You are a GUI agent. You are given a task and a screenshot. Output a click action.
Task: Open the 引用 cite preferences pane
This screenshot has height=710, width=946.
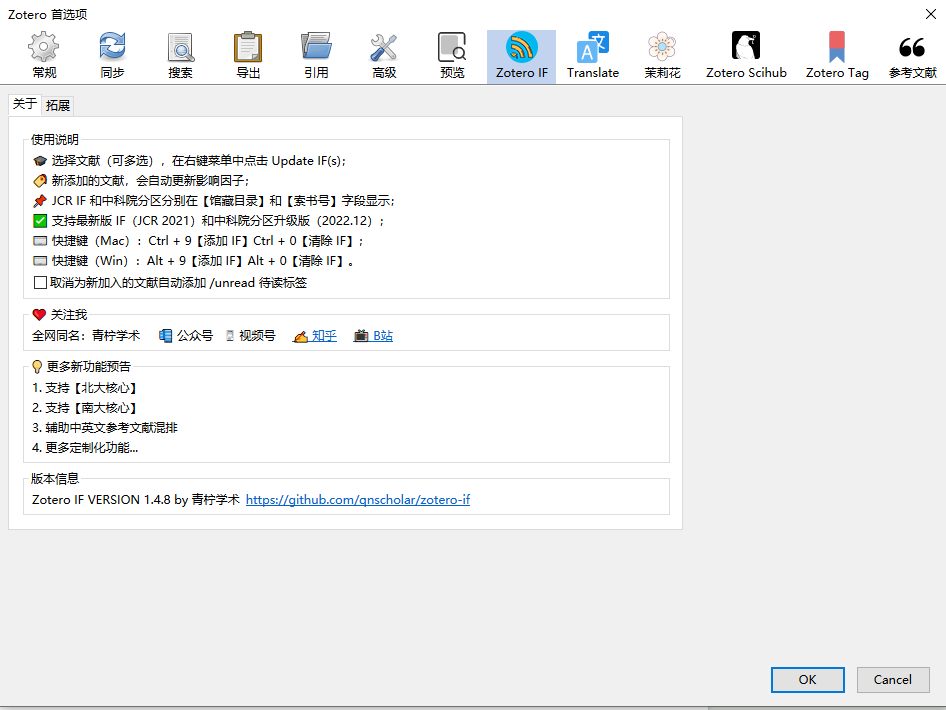(x=316, y=56)
